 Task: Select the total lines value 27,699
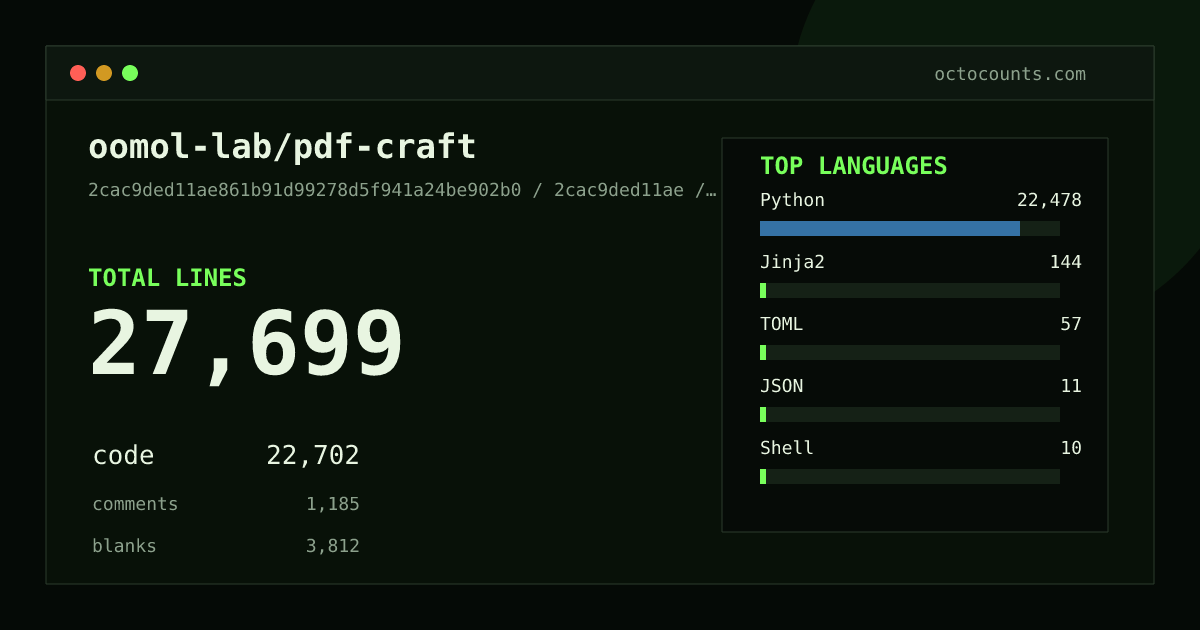246,344
